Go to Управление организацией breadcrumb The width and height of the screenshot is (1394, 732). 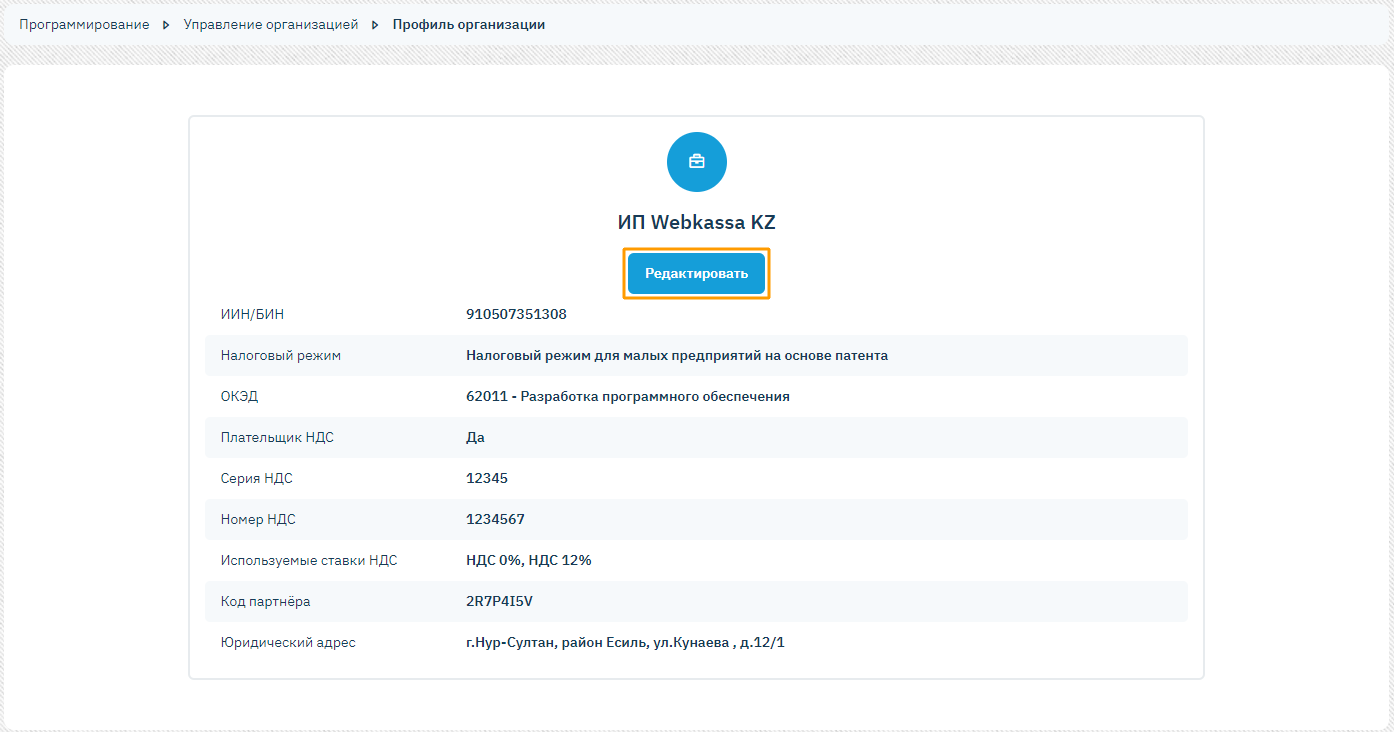coord(271,24)
